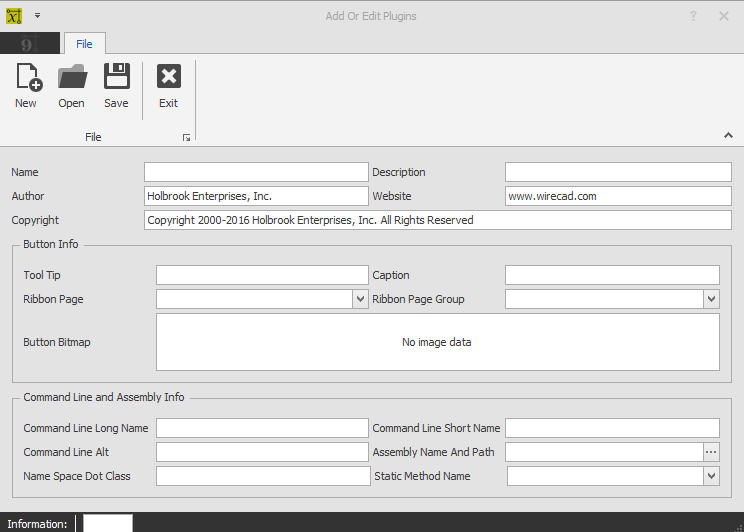Switch to the File ribbon tab
744x532 pixels.
point(84,43)
